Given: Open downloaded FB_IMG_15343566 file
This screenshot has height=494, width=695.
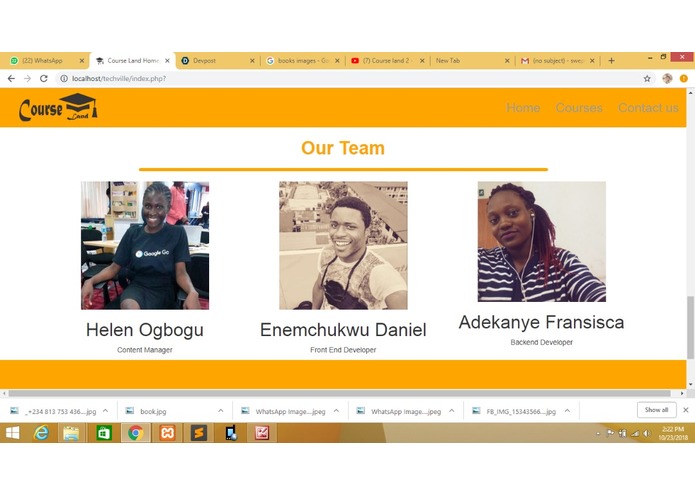Looking at the screenshot, I should (x=521, y=411).
